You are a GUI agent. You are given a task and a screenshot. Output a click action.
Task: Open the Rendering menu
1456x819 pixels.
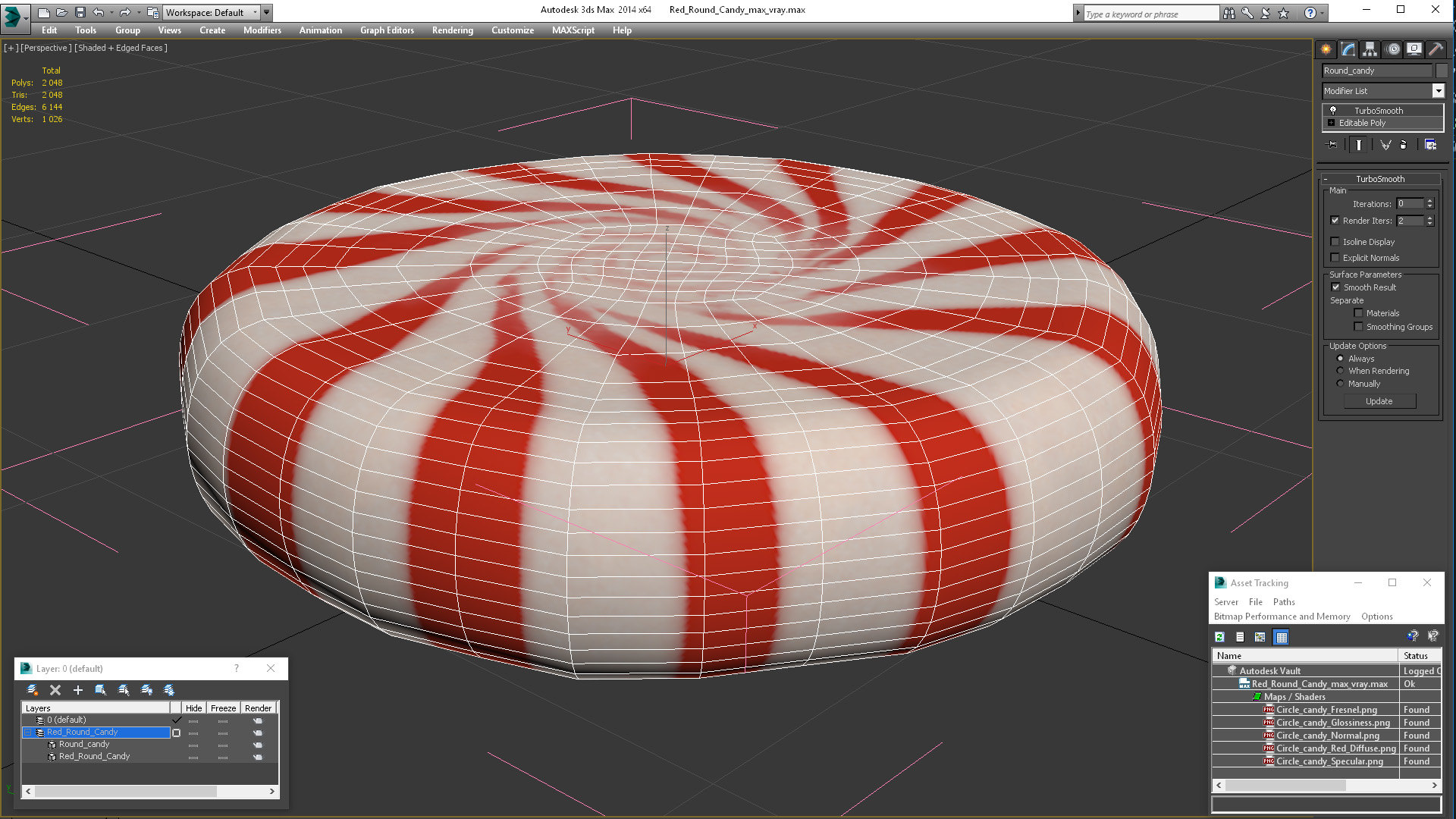tap(452, 30)
